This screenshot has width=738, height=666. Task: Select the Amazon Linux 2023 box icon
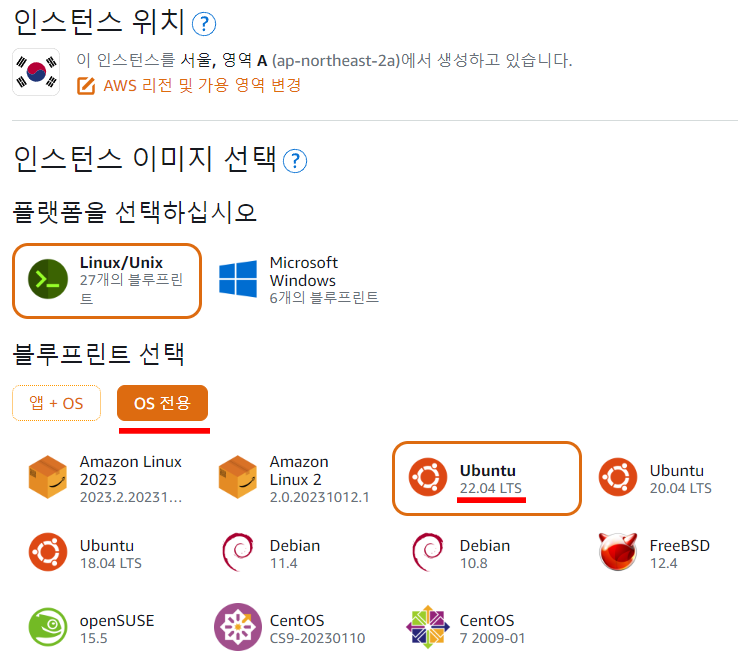tap(48, 477)
